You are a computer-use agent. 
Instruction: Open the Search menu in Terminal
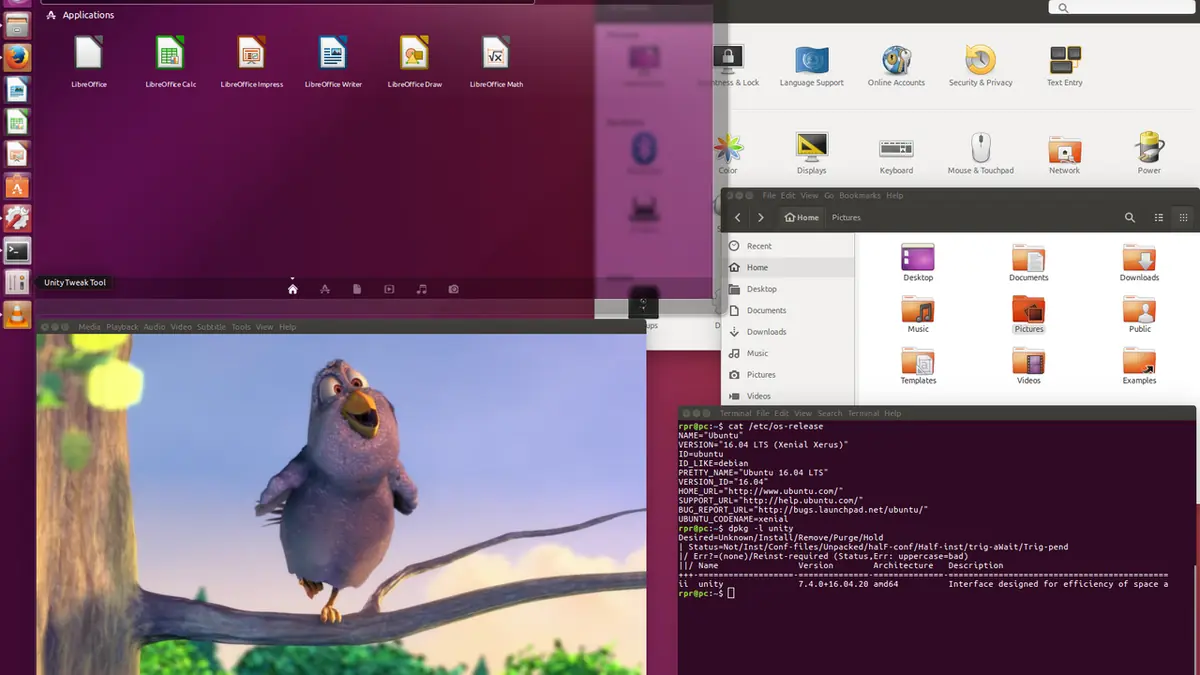(830, 413)
